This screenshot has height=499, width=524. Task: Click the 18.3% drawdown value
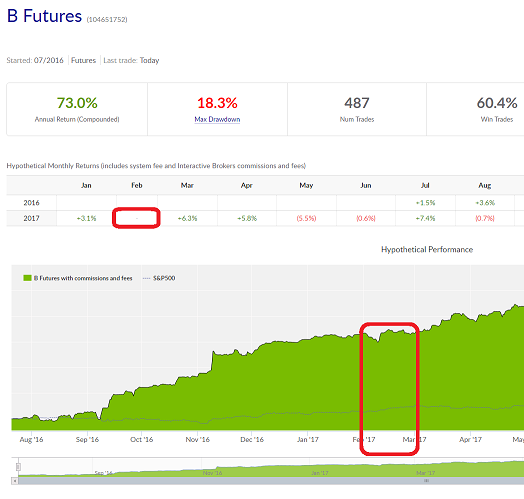click(x=217, y=103)
